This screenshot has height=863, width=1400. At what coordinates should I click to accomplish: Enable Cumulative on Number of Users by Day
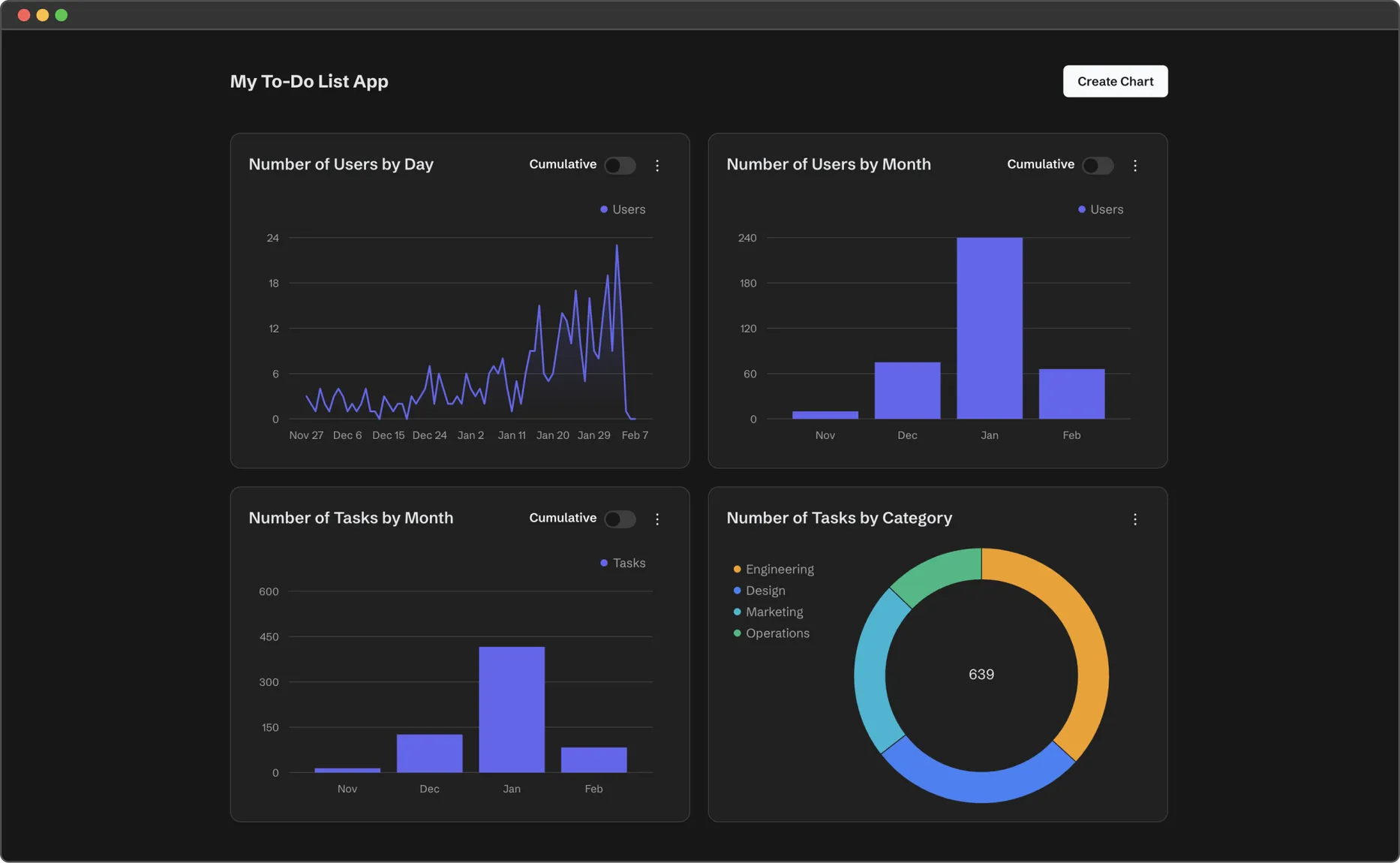pyautogui.click(x=620, y=165)
